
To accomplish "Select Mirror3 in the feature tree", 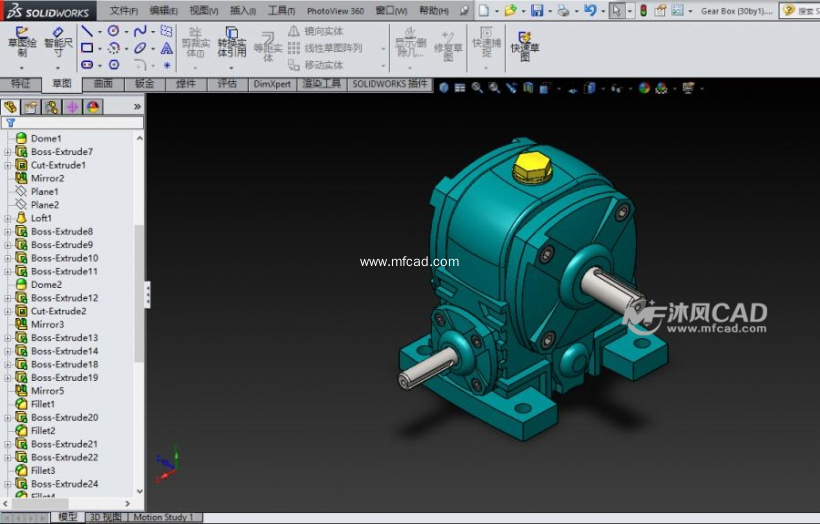I will point(47,325).
